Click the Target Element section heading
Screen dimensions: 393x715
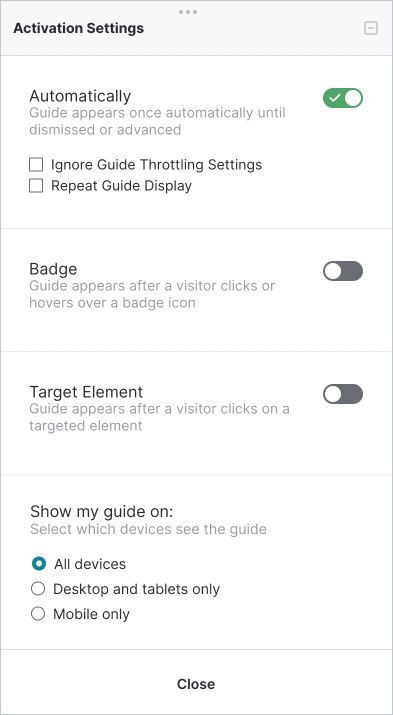pyautogui.click(x=86, y=392)
